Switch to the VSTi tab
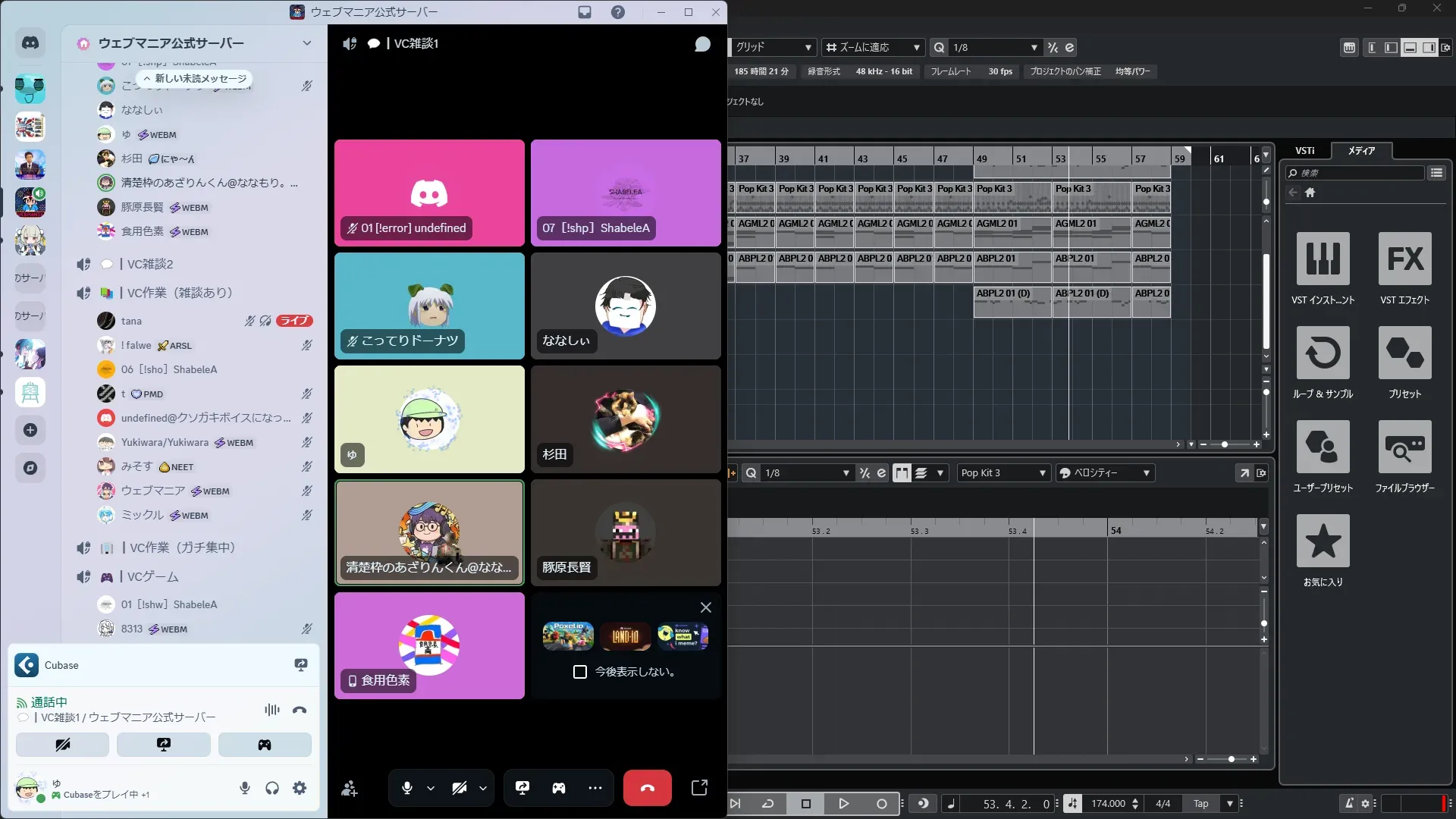 1304,151
